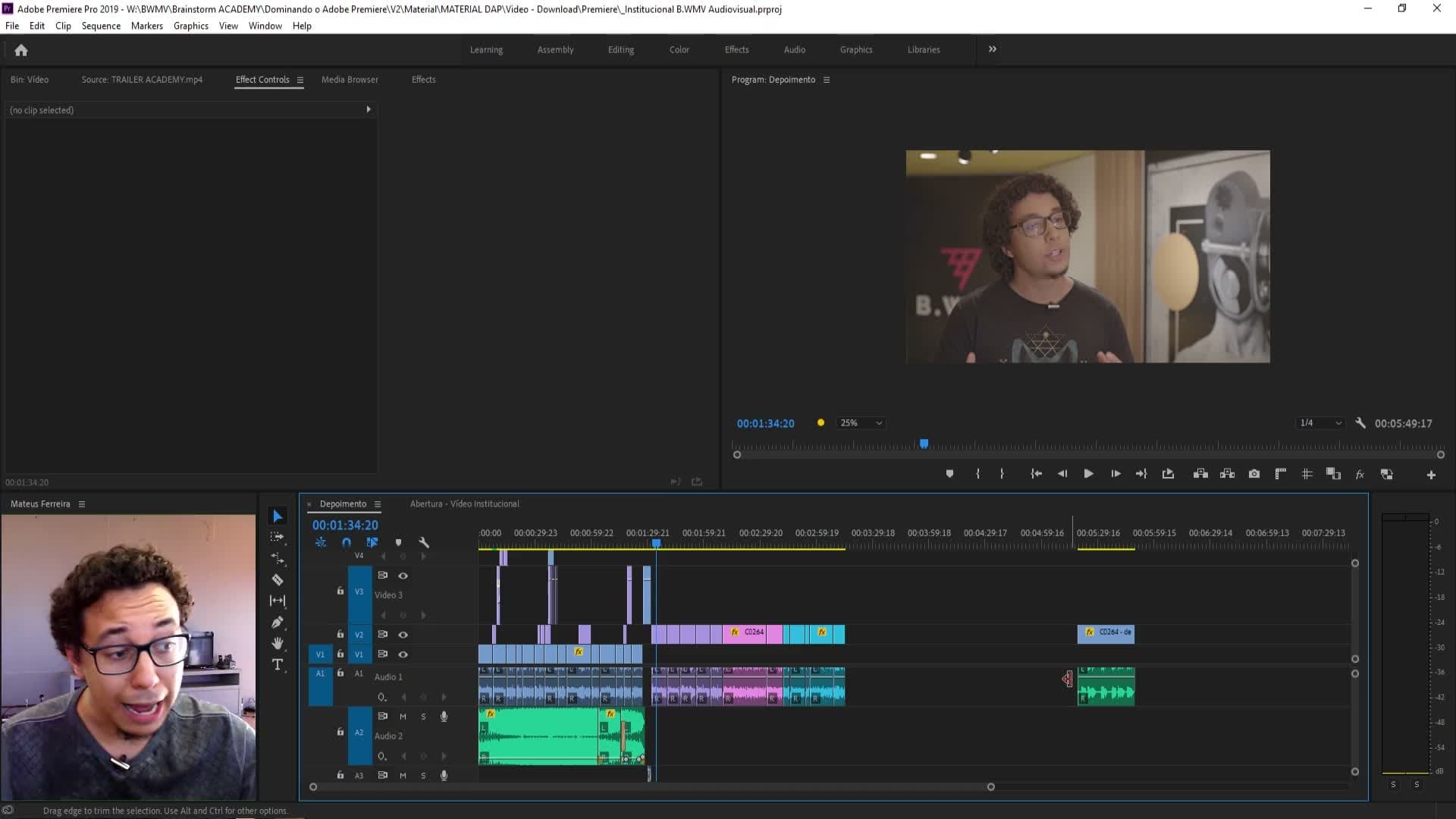
Task: Expand the no clip selected arrow
Action: point(369,109)
